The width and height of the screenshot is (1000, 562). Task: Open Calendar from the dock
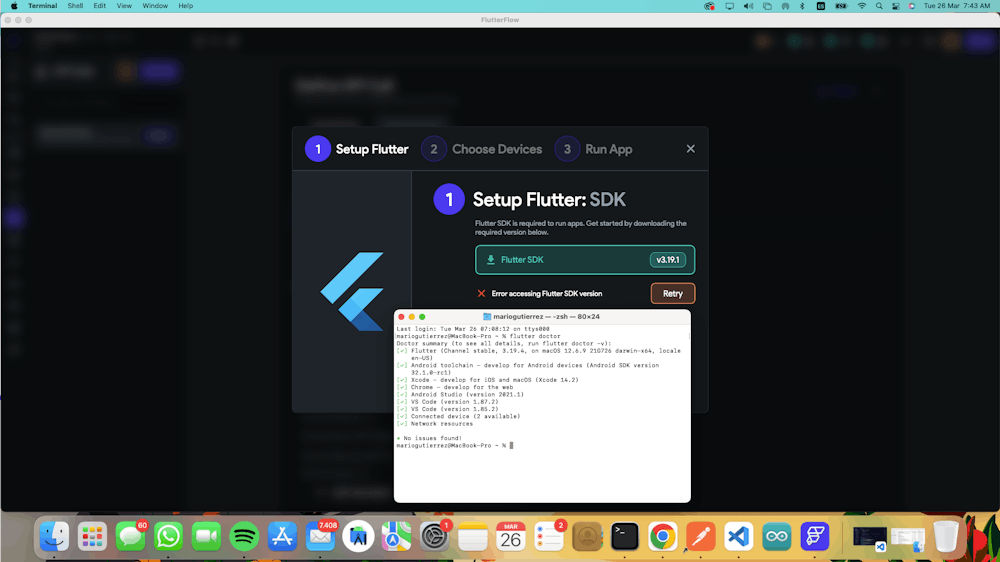point(510,536)
